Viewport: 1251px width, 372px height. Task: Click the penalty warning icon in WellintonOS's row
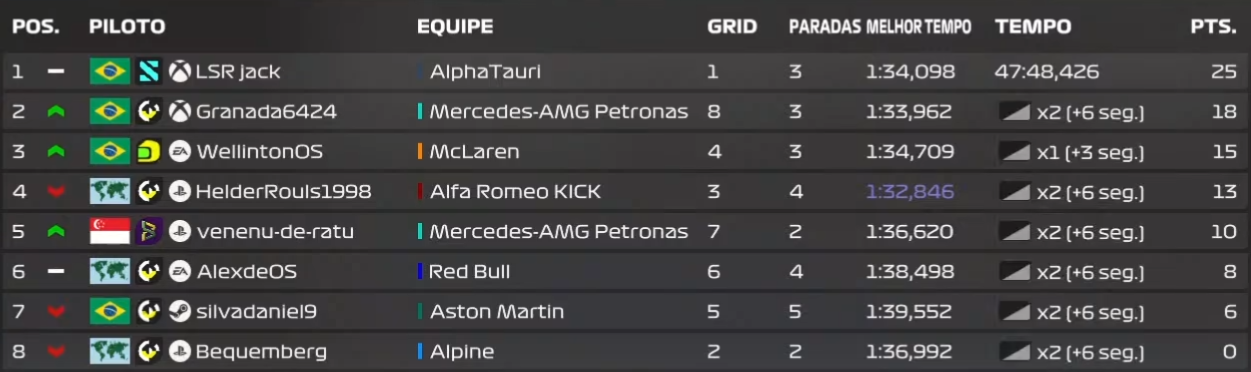1015,152
